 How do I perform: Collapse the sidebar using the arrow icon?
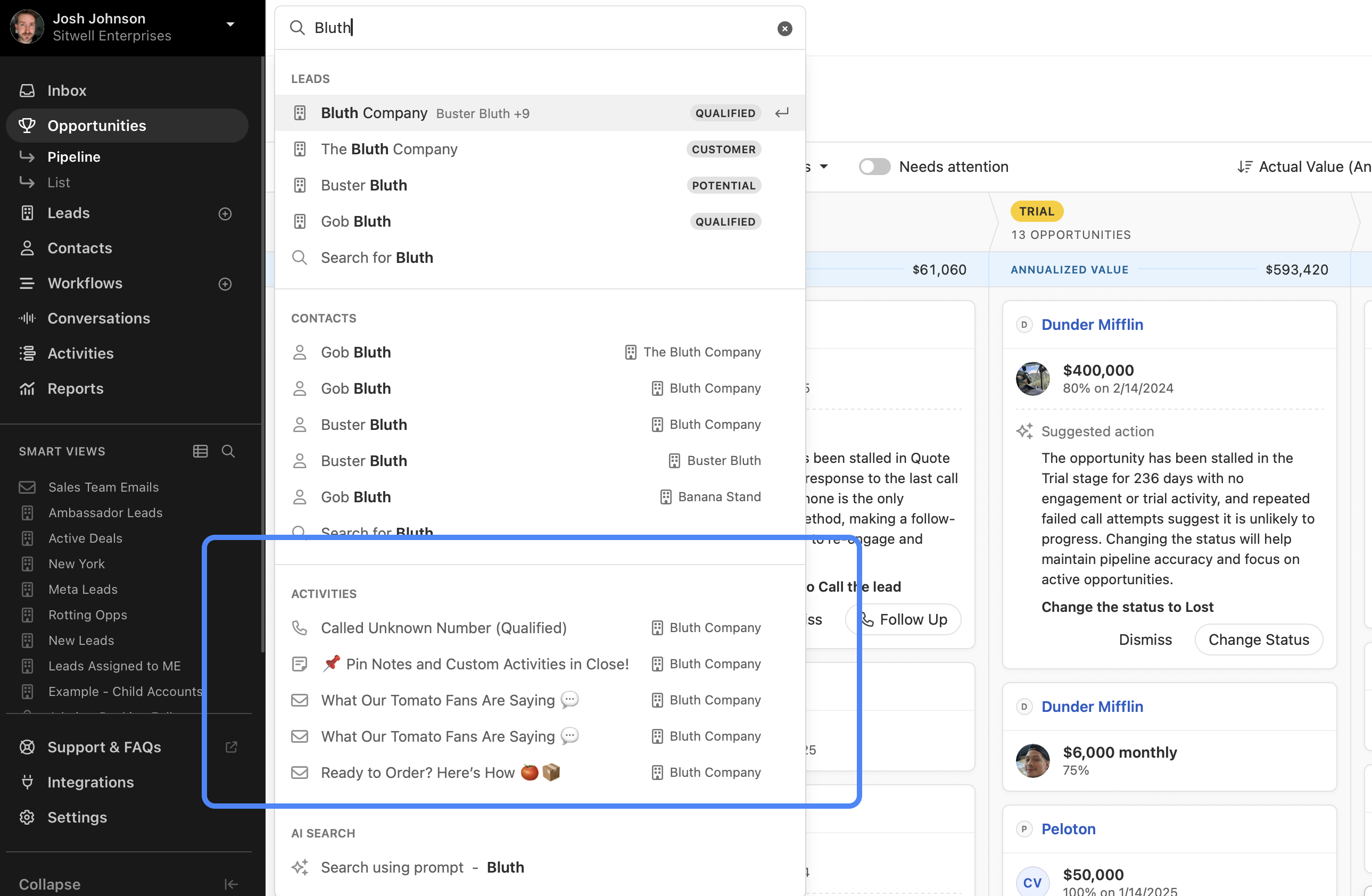pos(230,884)
